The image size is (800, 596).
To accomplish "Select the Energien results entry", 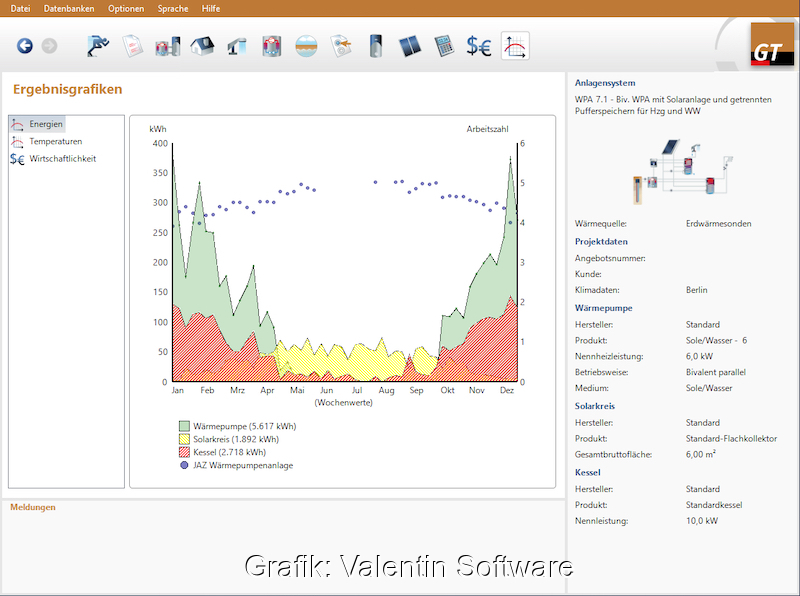I will (46, 124).
